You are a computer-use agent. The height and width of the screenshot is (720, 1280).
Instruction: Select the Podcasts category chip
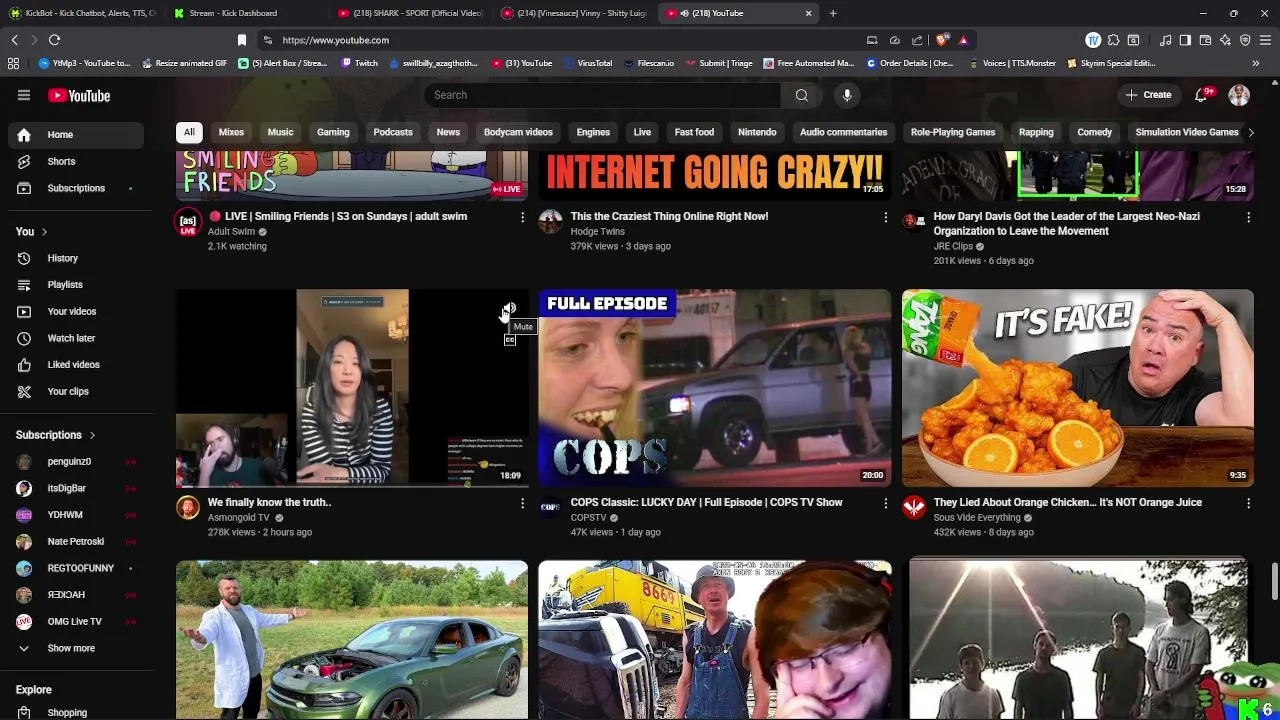pyautogui.click(x=393, y=132)
